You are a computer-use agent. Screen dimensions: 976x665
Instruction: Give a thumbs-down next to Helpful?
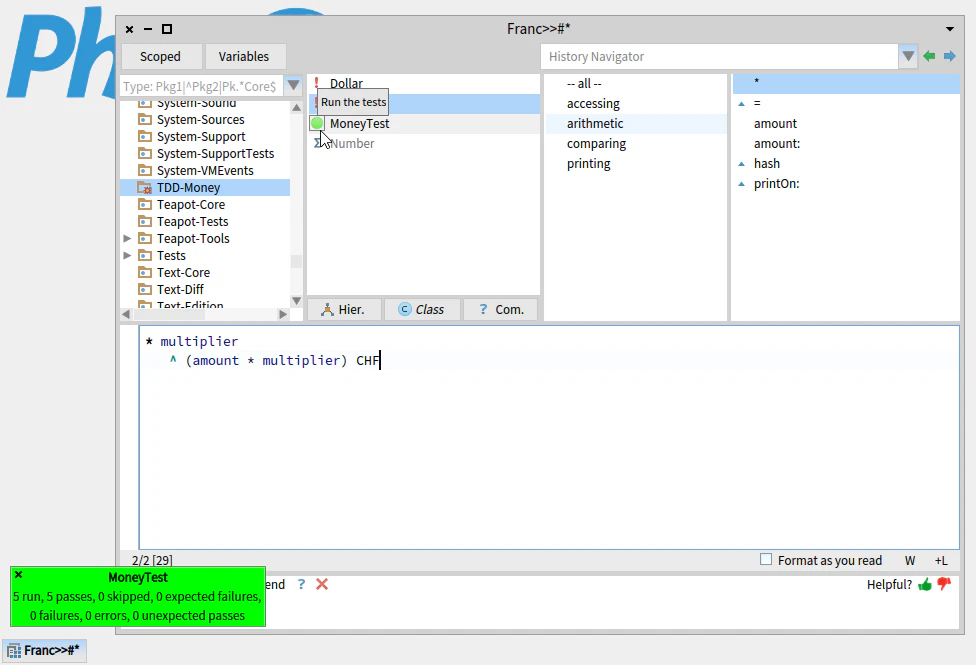944,584
